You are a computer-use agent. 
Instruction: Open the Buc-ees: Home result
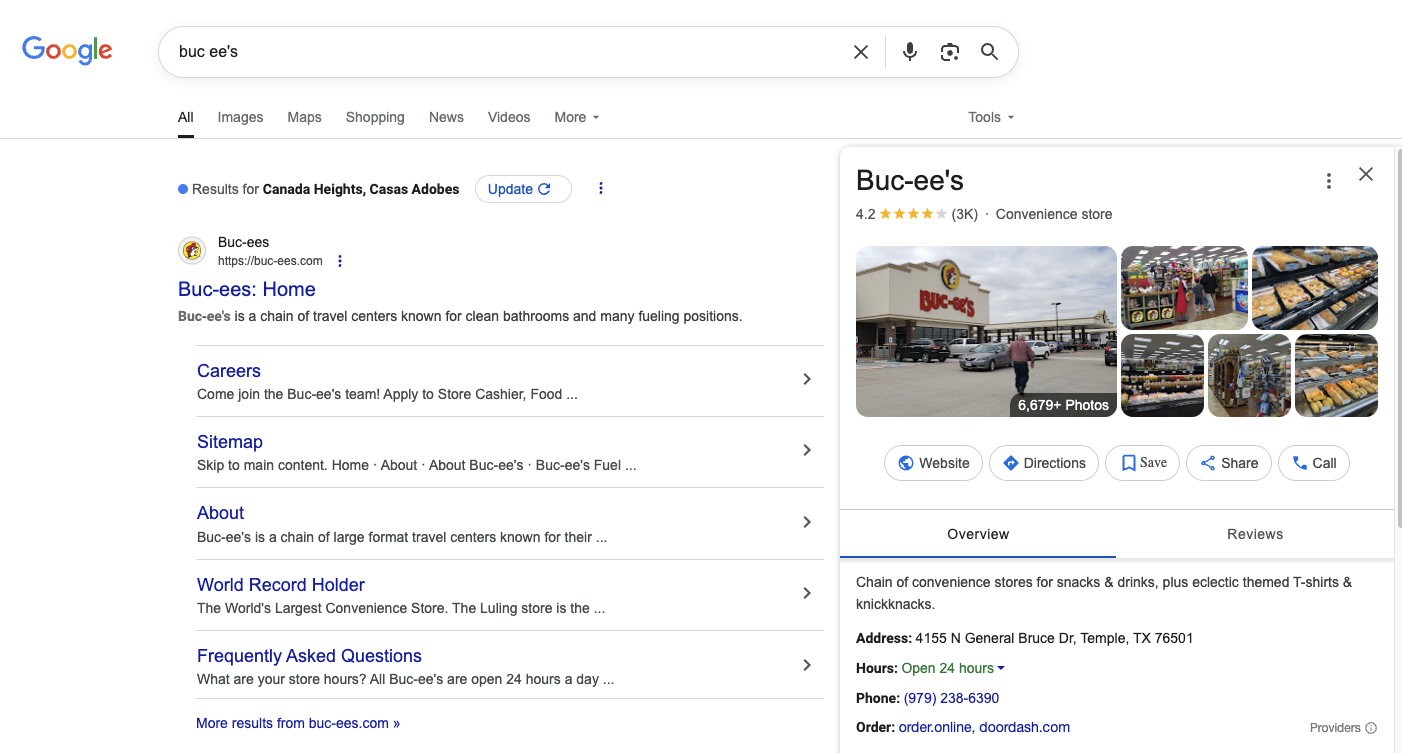click(x=247, y=289)
